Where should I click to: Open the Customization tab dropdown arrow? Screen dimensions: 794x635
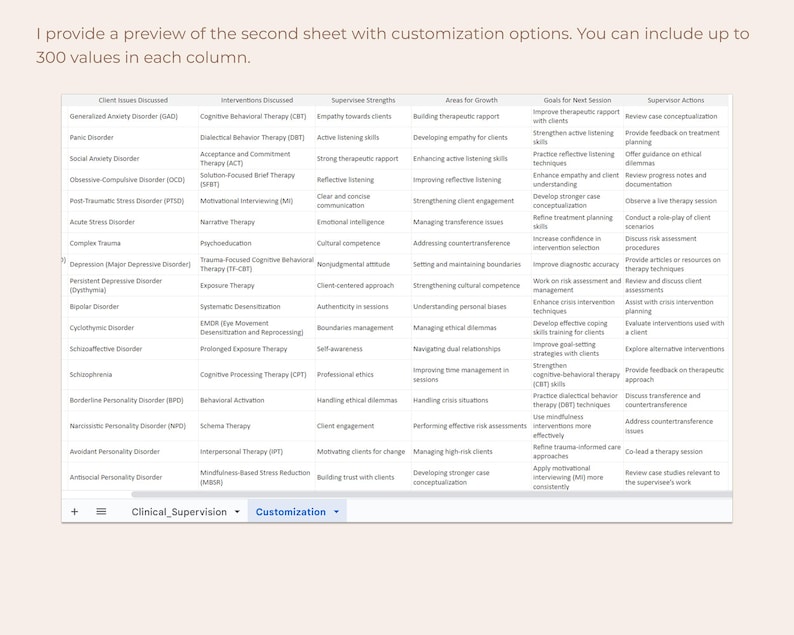336,512
